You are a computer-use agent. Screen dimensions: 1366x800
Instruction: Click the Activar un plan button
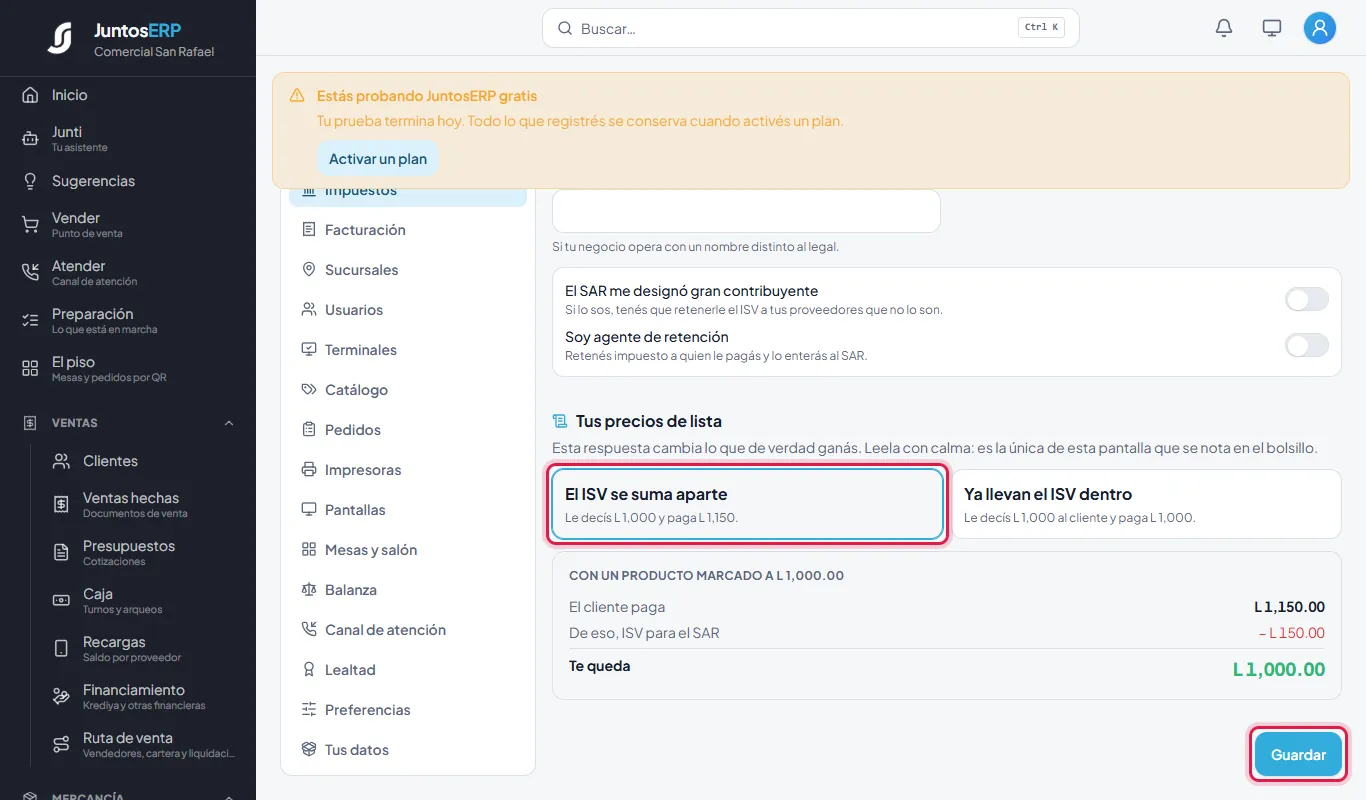click(378, 159)
